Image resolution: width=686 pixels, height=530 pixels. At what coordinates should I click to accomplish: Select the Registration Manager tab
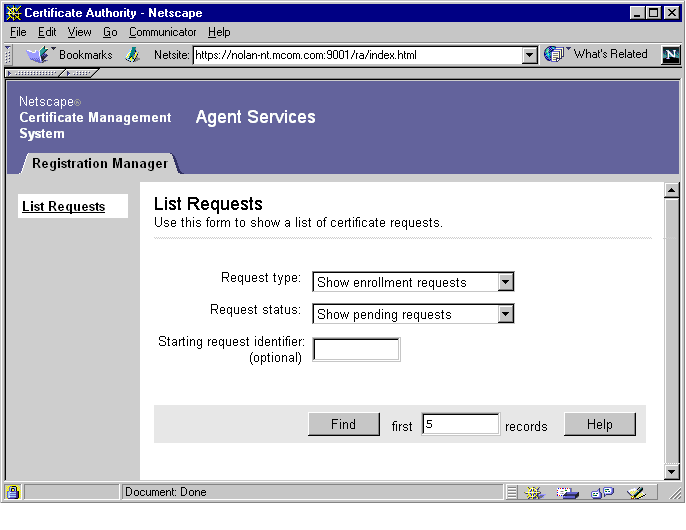pos(100,163)
